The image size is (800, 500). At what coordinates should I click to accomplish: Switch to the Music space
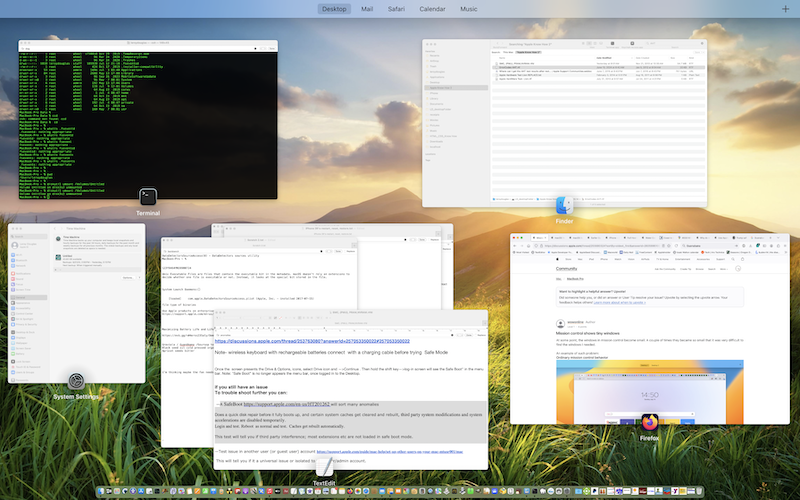tap(468, 9)
